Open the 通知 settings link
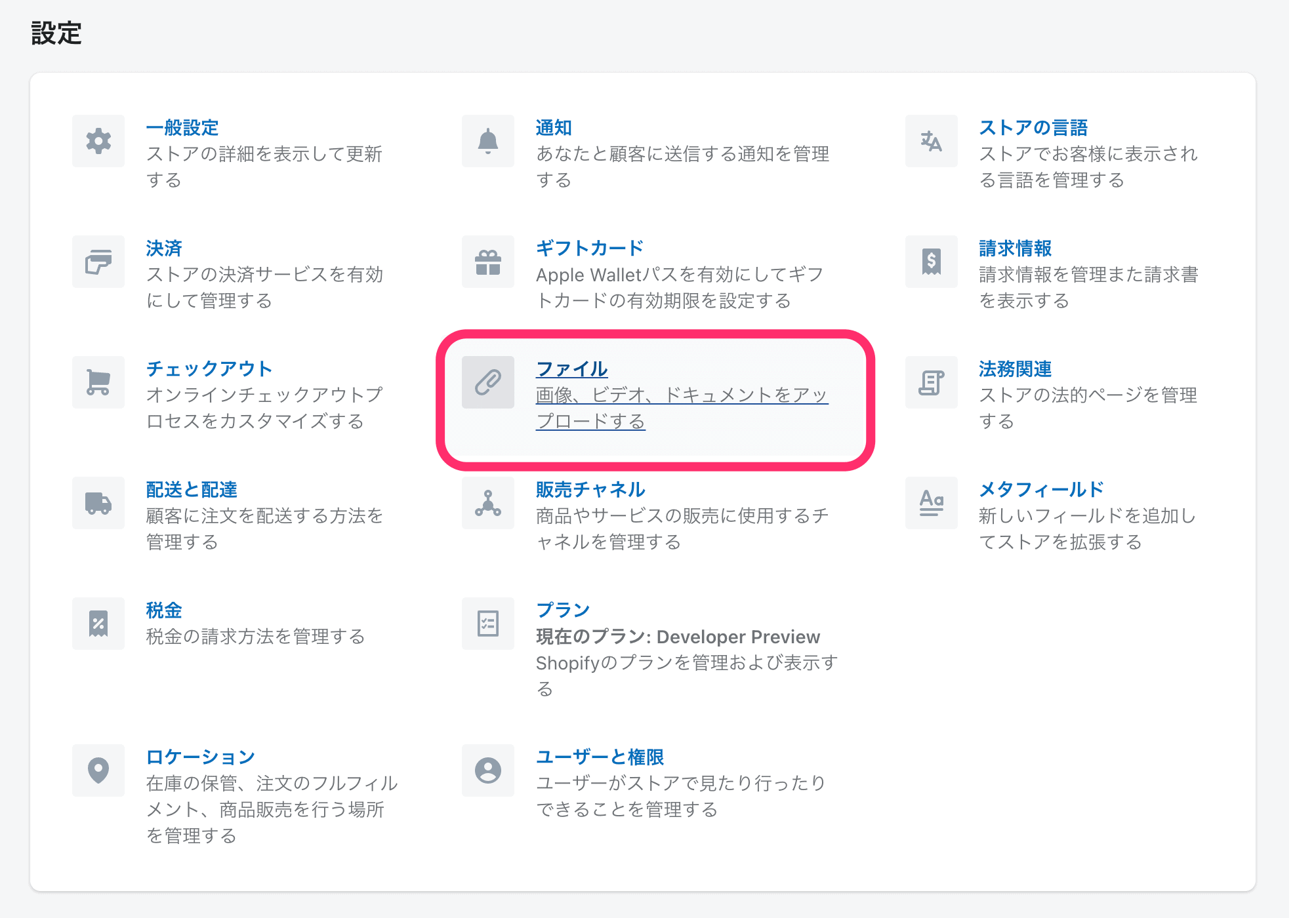Image resolution: width=1316 pixels, height=918 pixels. click(553, 128)
